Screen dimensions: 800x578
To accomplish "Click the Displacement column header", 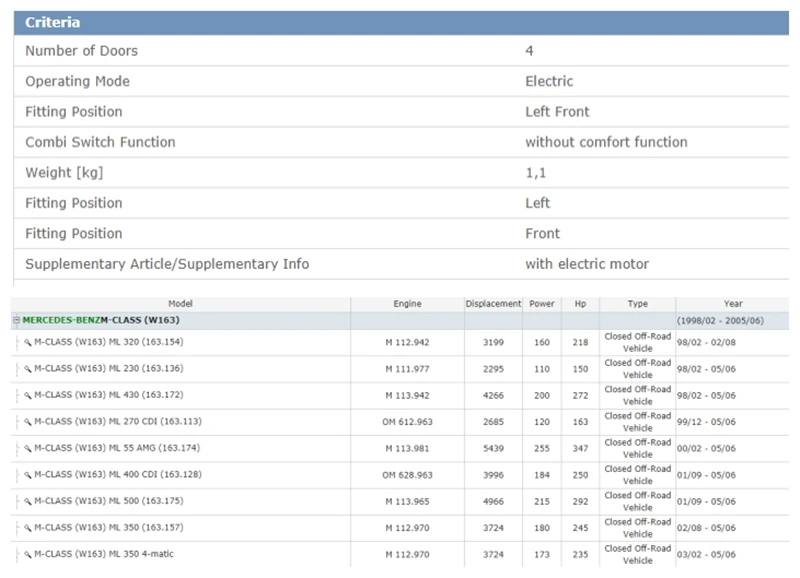I will 493,304.
